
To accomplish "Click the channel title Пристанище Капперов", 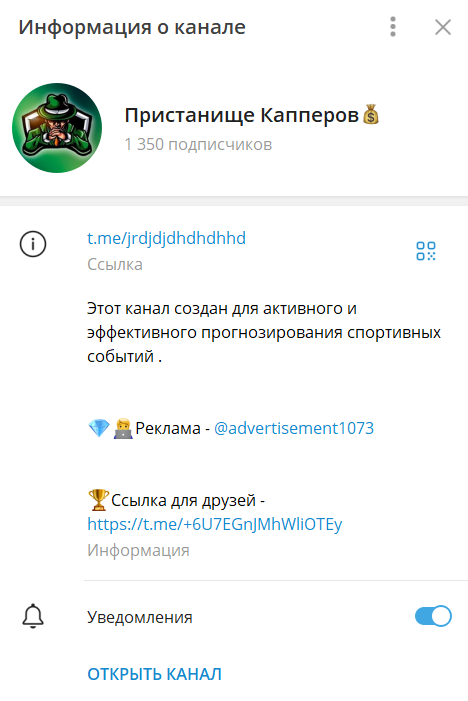I will point(242,115).
